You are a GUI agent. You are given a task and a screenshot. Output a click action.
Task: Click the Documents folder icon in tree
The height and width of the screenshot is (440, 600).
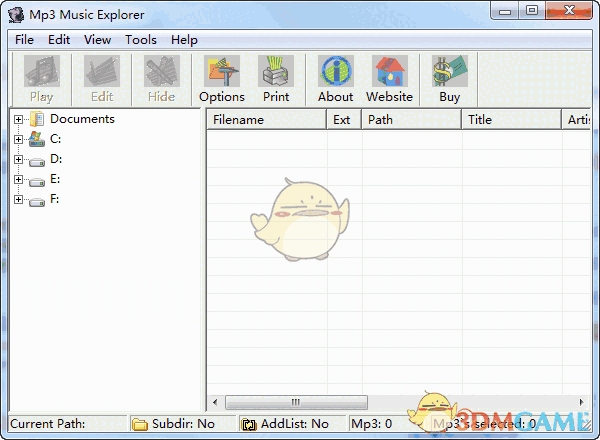(37, 119)
